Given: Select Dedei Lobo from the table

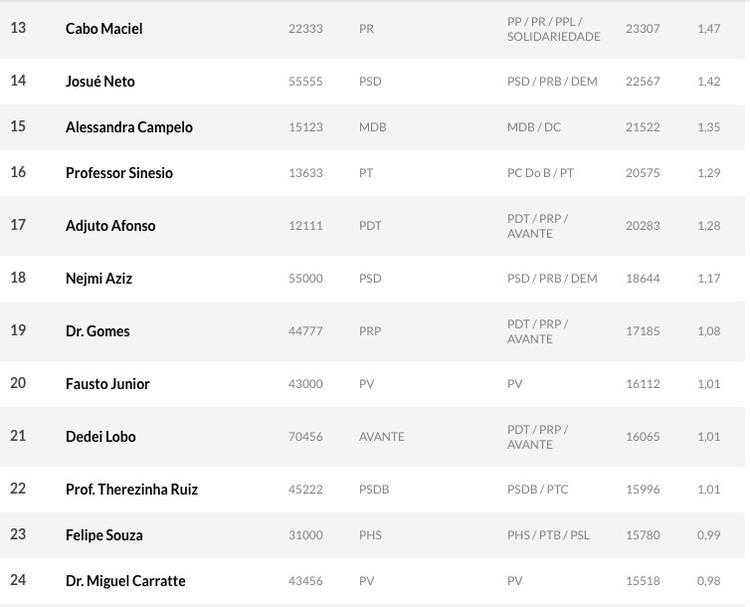Looking at the screenshot, I should tap(101, 437).
